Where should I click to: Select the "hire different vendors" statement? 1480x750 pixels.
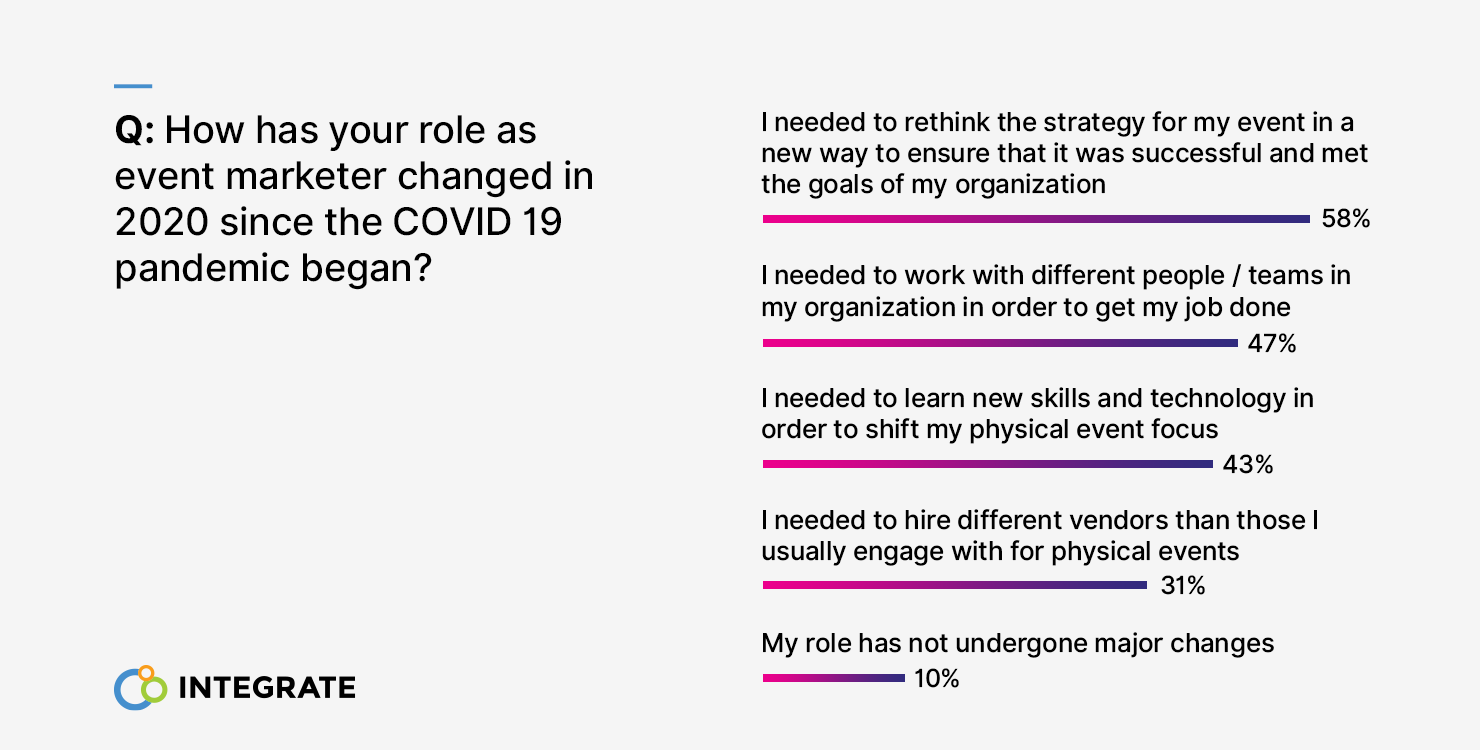(x=1040, y=535)
